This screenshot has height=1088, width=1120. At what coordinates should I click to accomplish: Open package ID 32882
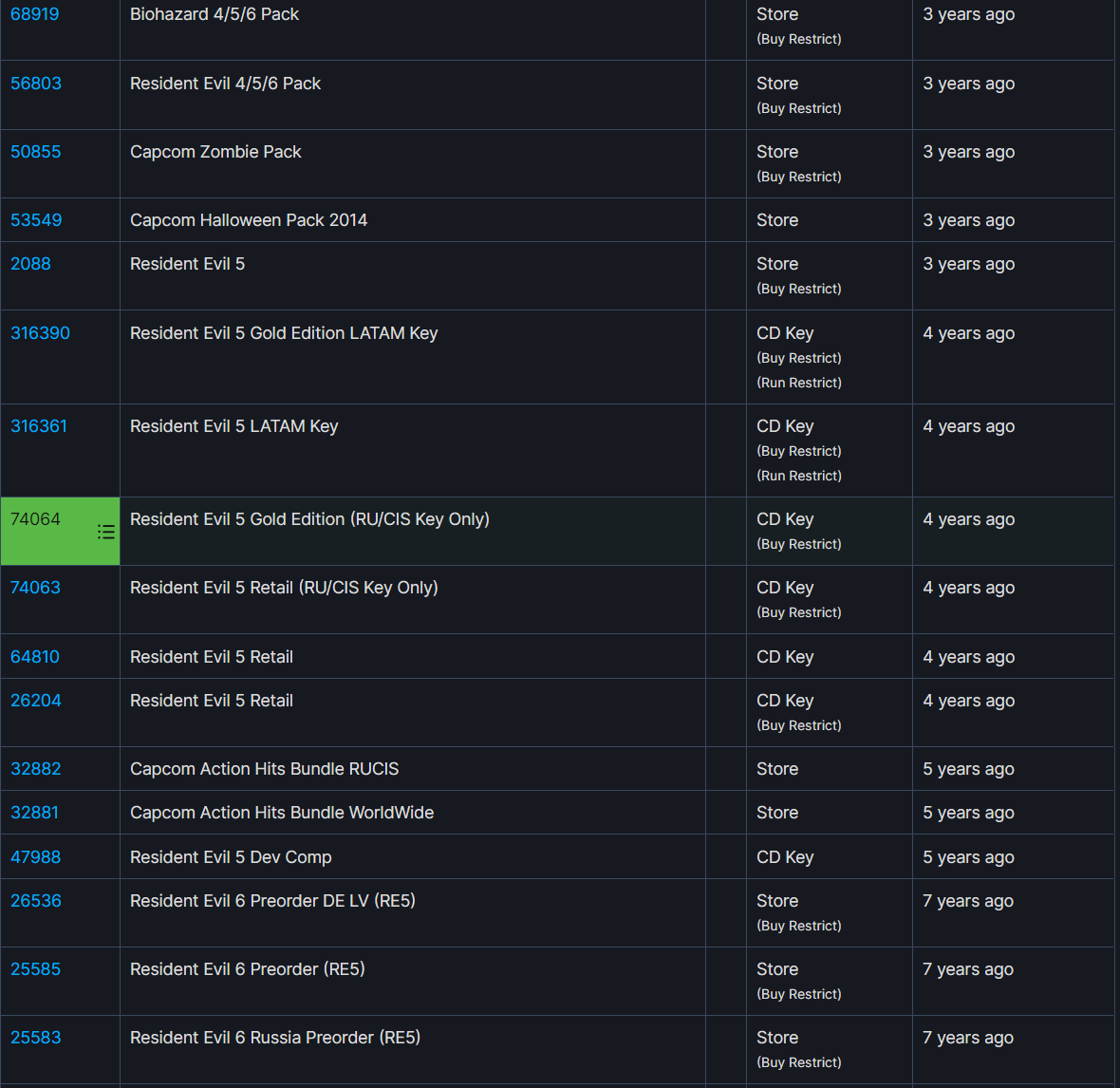pos(36,769)
